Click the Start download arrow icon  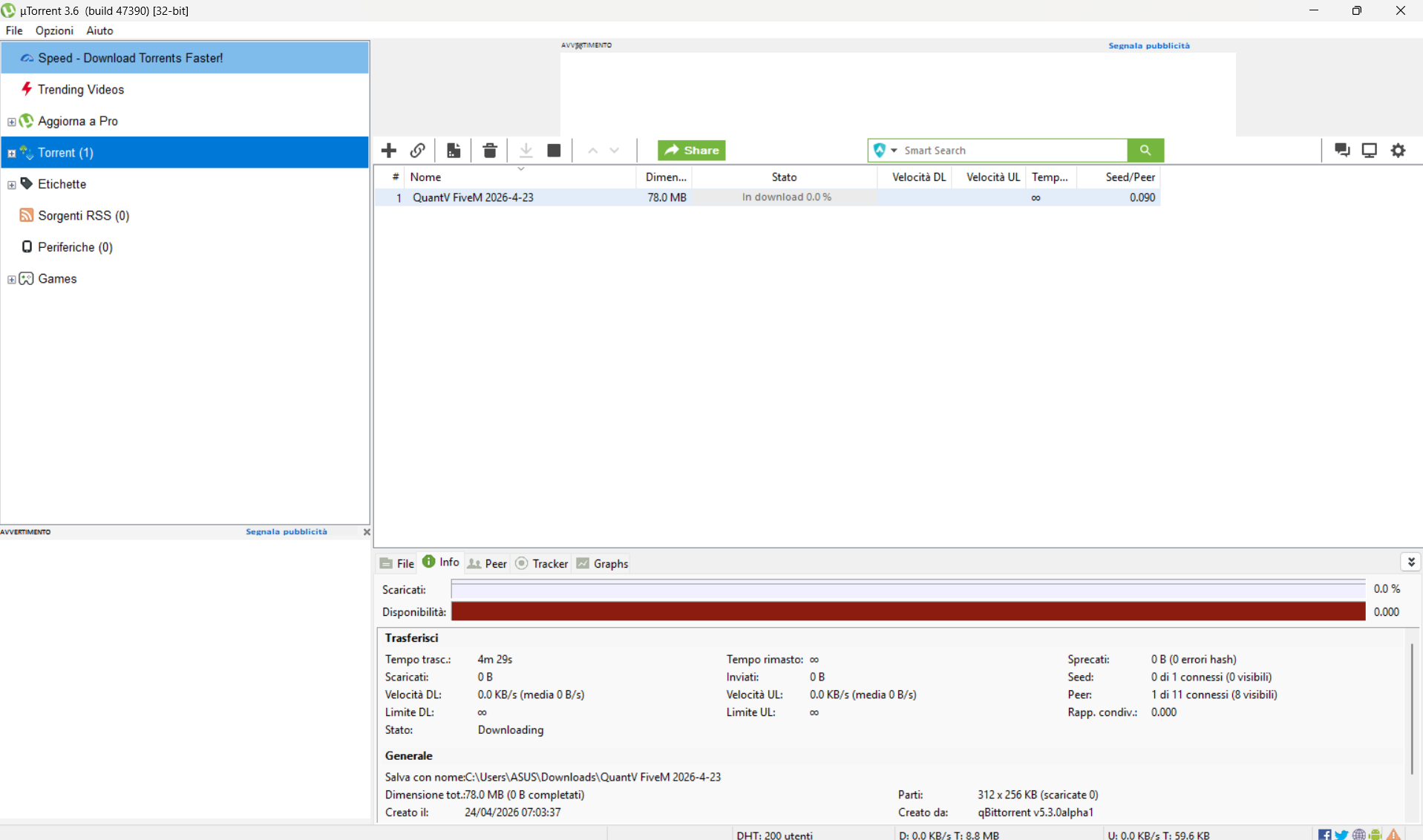pyautogui.click(x=526, y=151)
